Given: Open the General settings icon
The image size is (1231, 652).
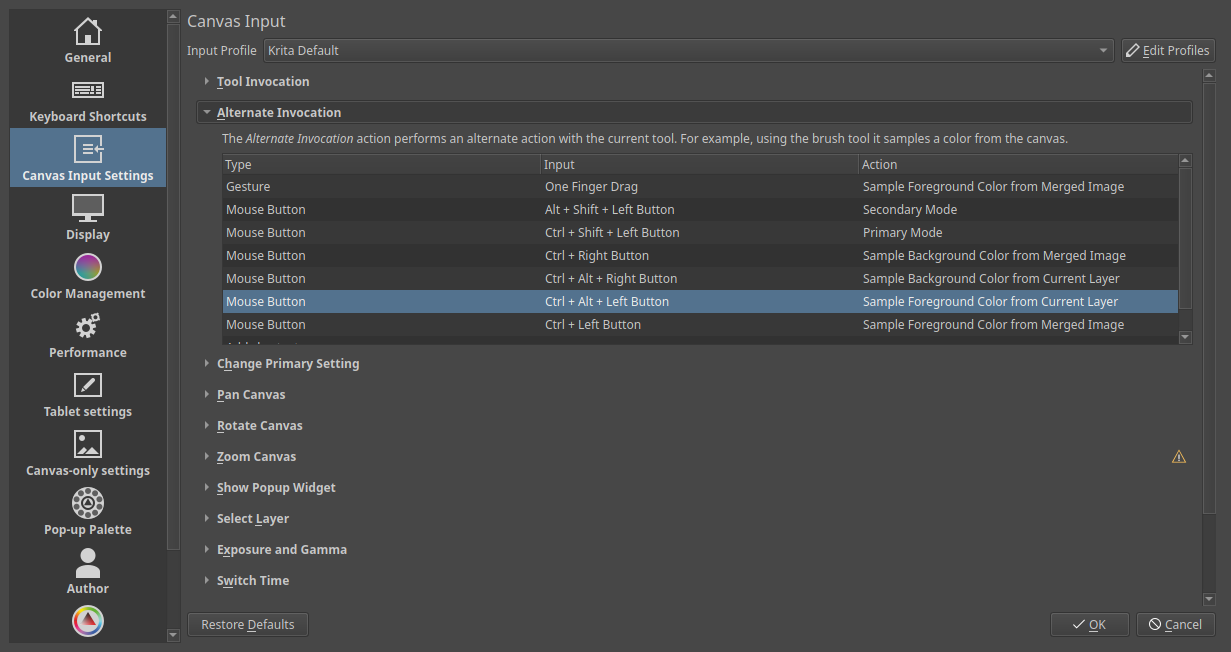Looking at the screenshot, I should 88,32.
